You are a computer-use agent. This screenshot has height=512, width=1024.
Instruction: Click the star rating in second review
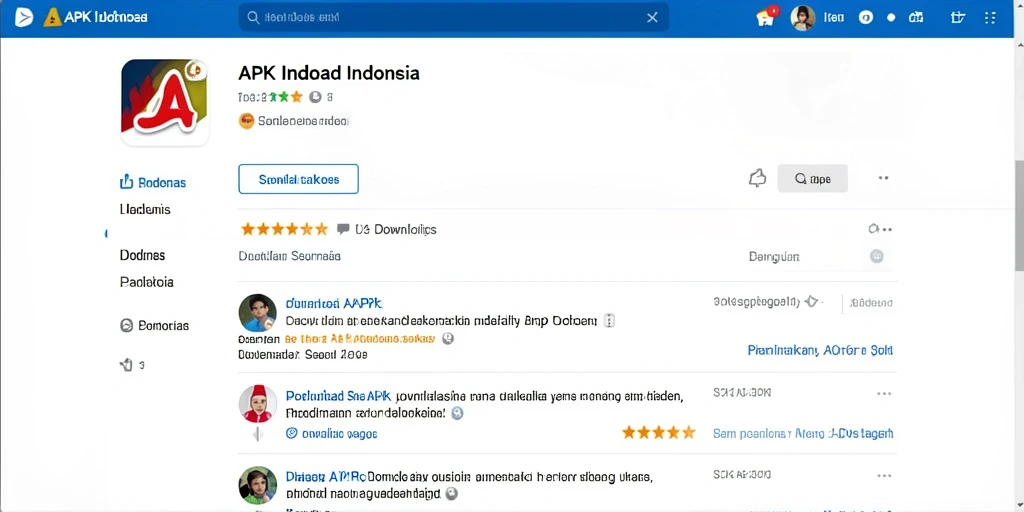658,432
